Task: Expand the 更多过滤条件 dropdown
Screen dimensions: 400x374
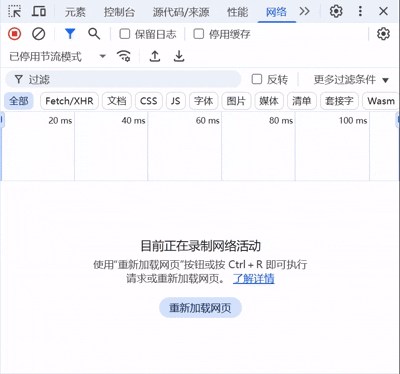Action: coord(351,79)
